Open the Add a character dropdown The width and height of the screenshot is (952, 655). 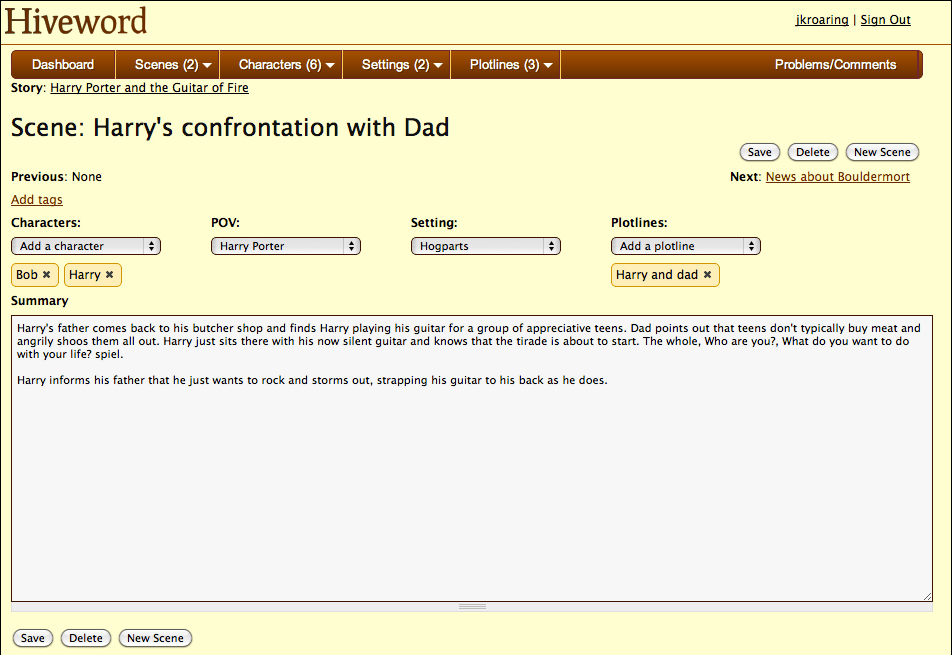point(86,246)
